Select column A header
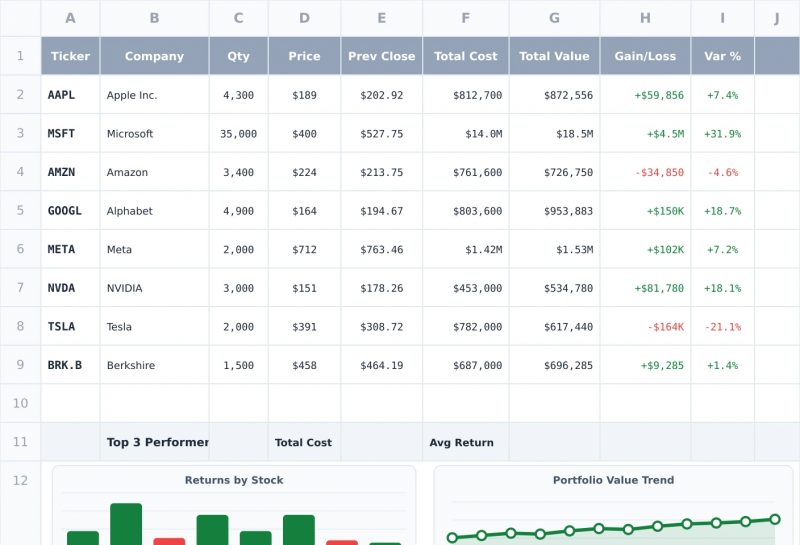The height and width of the screenshot is (545, 800). point(70,18)
